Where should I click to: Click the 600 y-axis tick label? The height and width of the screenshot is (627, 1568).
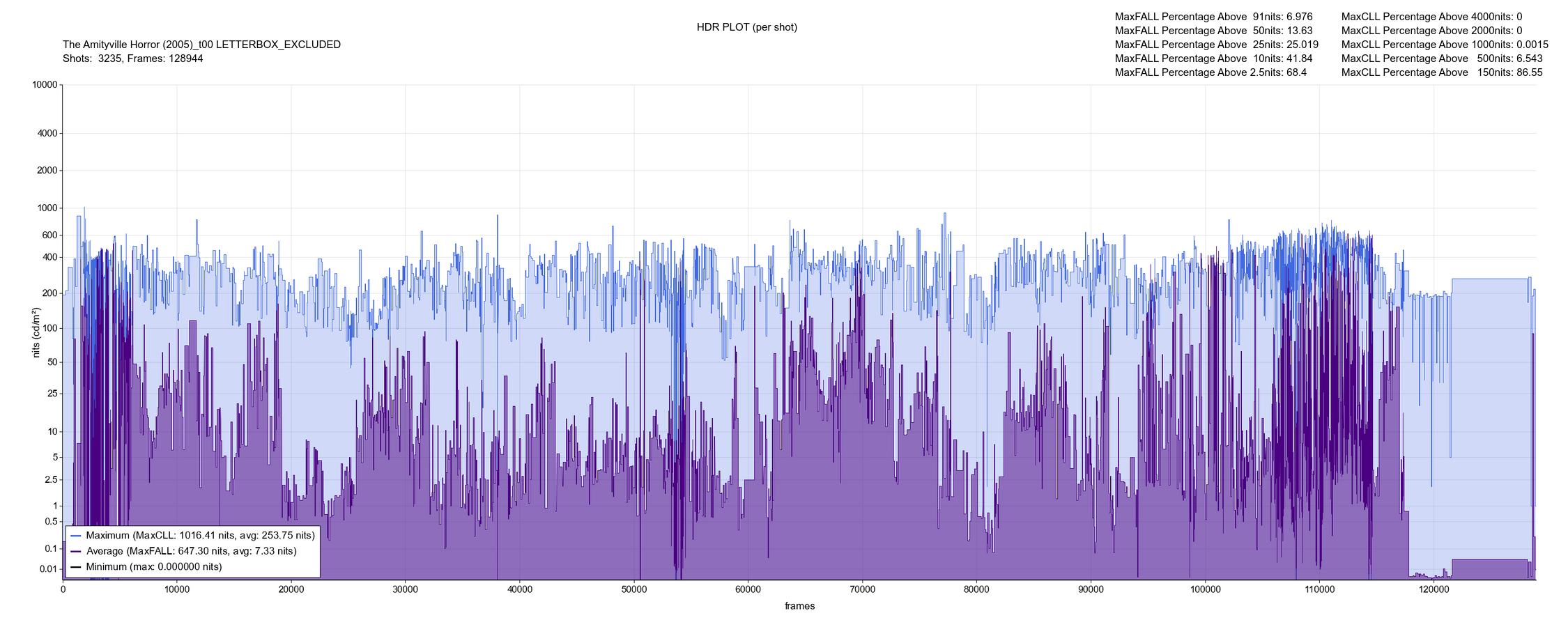(x=49, y=235)
